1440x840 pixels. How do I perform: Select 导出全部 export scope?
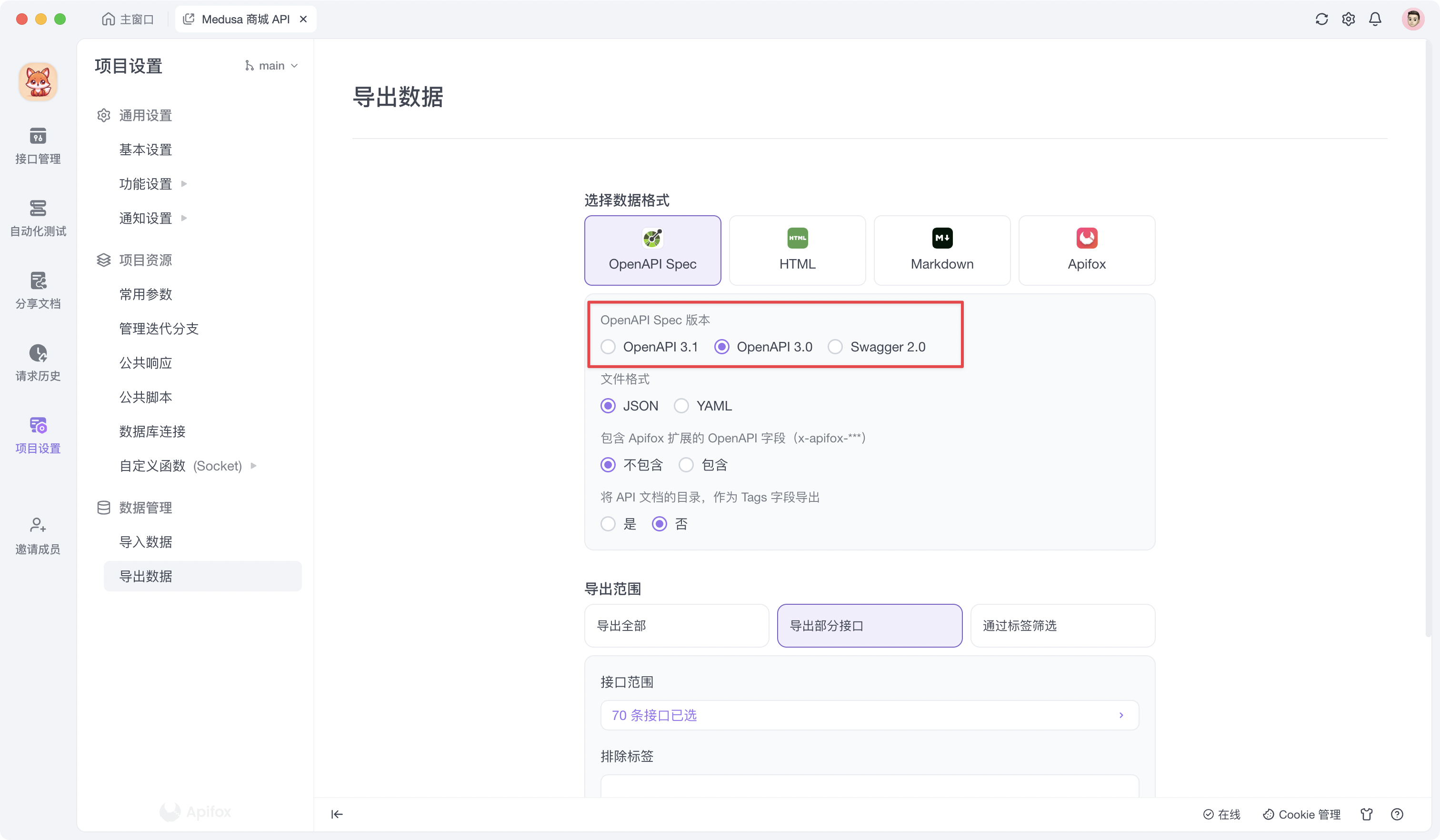point(677,626)
